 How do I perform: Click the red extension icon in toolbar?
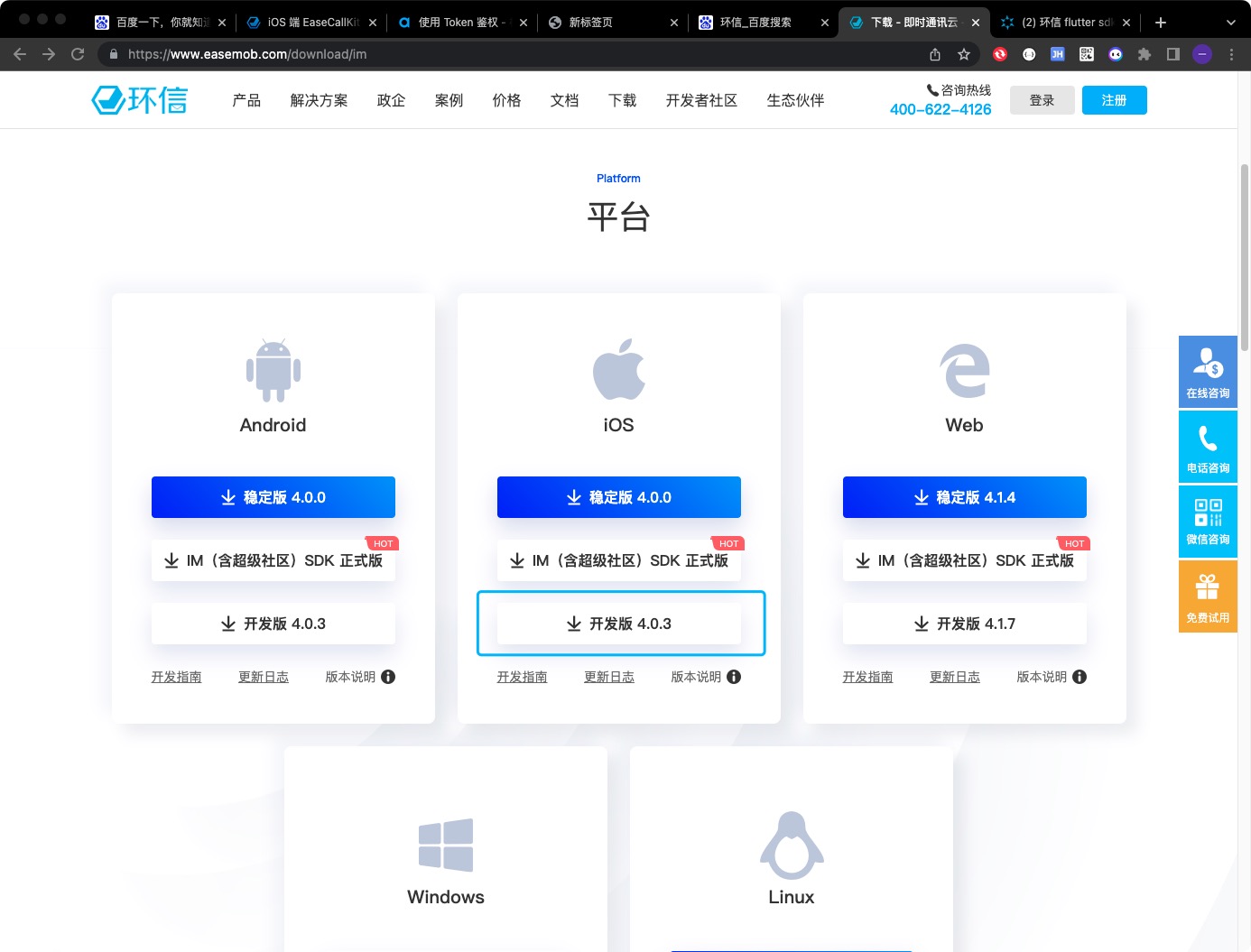tap(1000, 54)
